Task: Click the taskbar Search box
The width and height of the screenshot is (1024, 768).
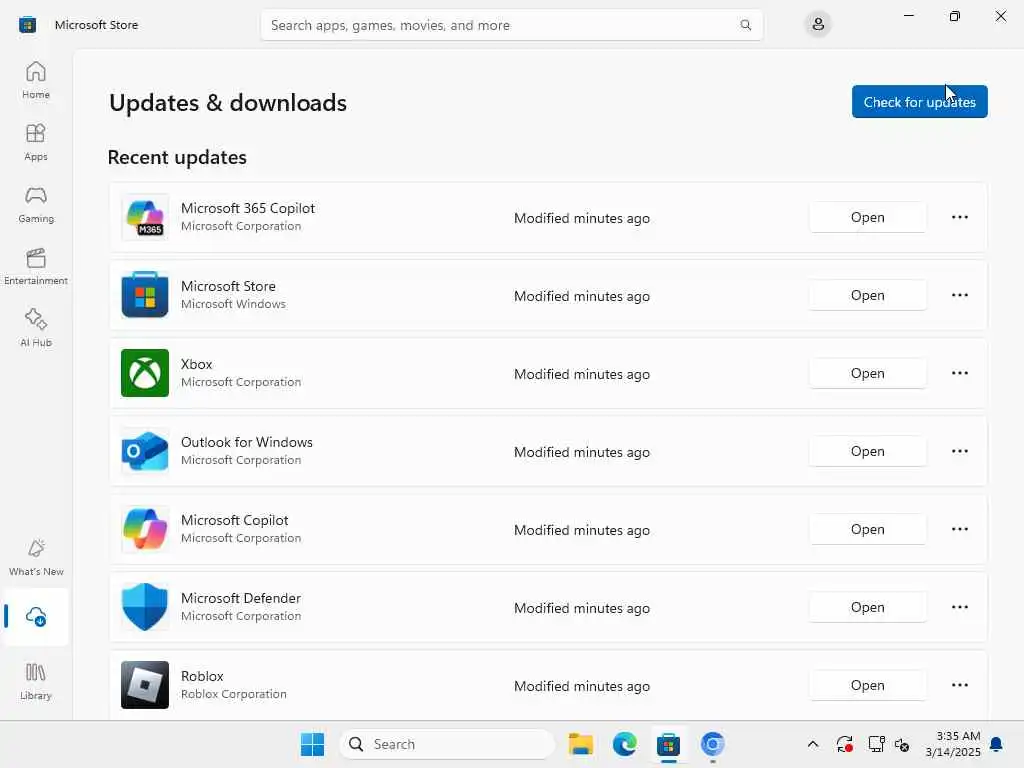Action: pyautogui.click(x=447, y=744)
